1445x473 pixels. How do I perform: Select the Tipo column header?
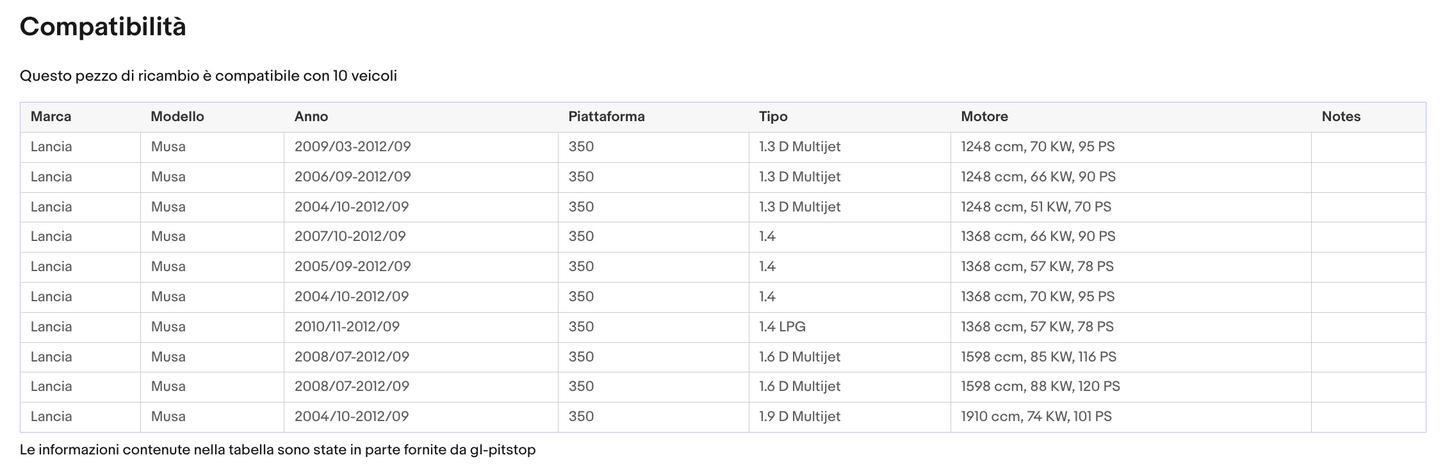(773, 117)
